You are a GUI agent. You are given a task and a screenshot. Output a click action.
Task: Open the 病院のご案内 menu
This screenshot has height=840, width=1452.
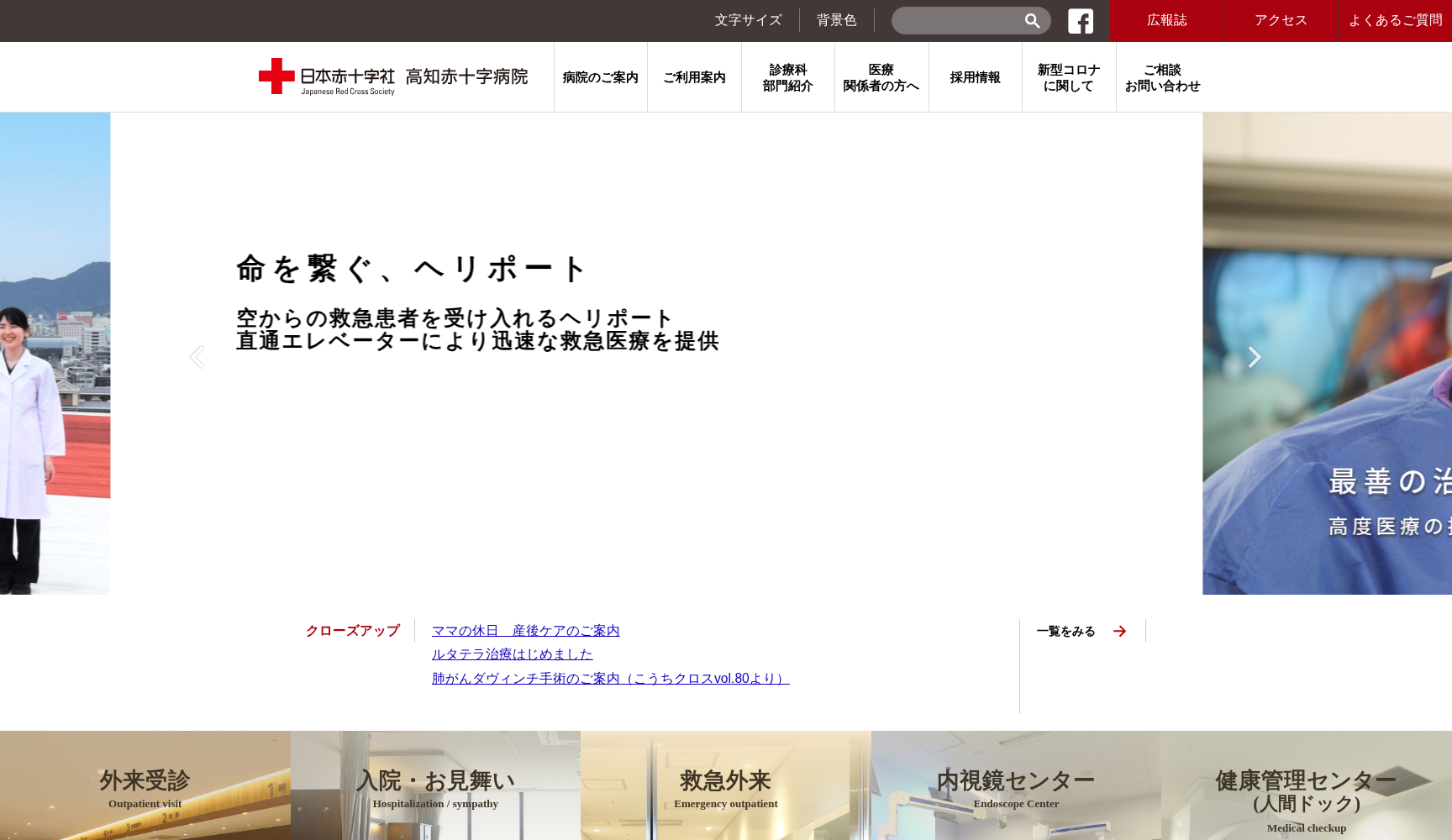click(600, 76)
